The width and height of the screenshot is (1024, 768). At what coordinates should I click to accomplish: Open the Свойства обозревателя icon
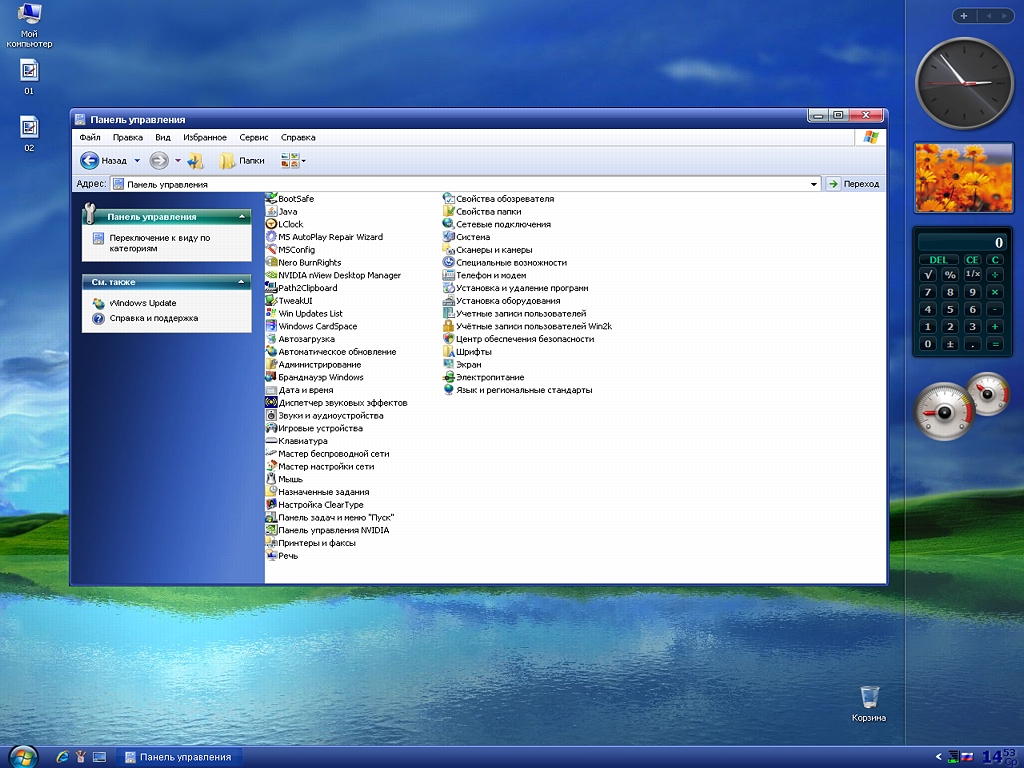click(x=449, y=199)
